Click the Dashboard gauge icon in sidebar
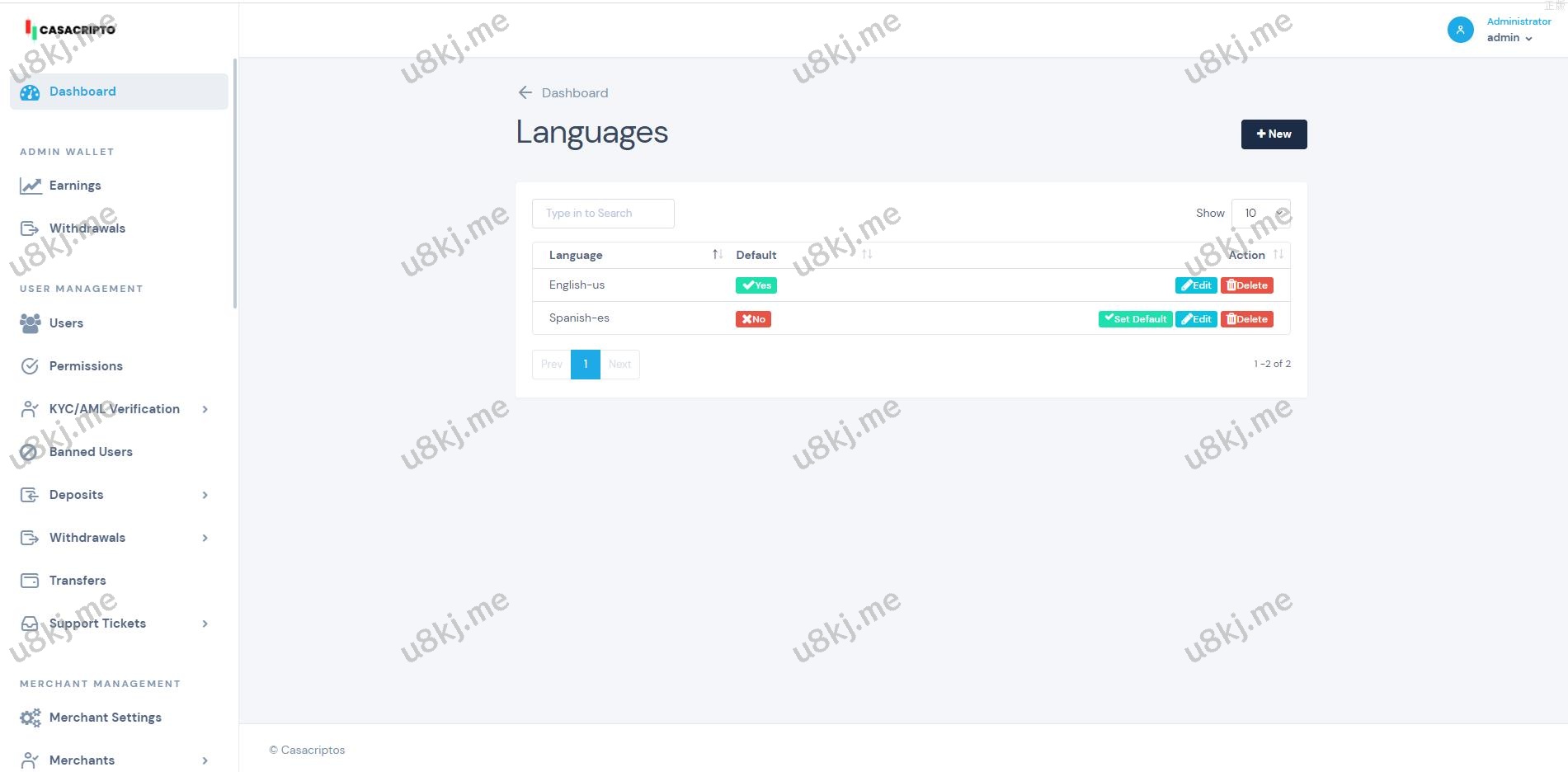 point(30,92)
